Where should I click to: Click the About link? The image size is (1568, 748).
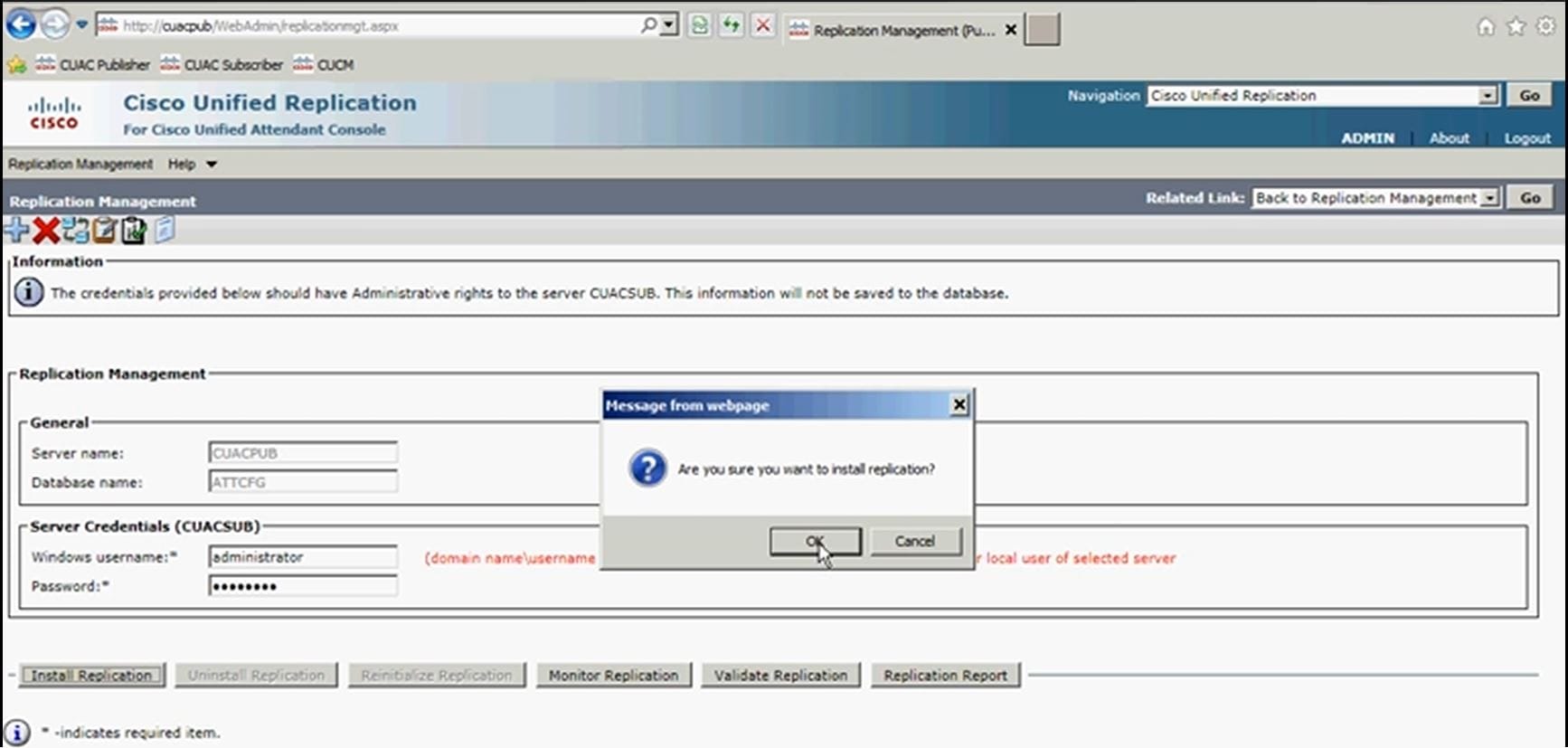[1449, 138]
